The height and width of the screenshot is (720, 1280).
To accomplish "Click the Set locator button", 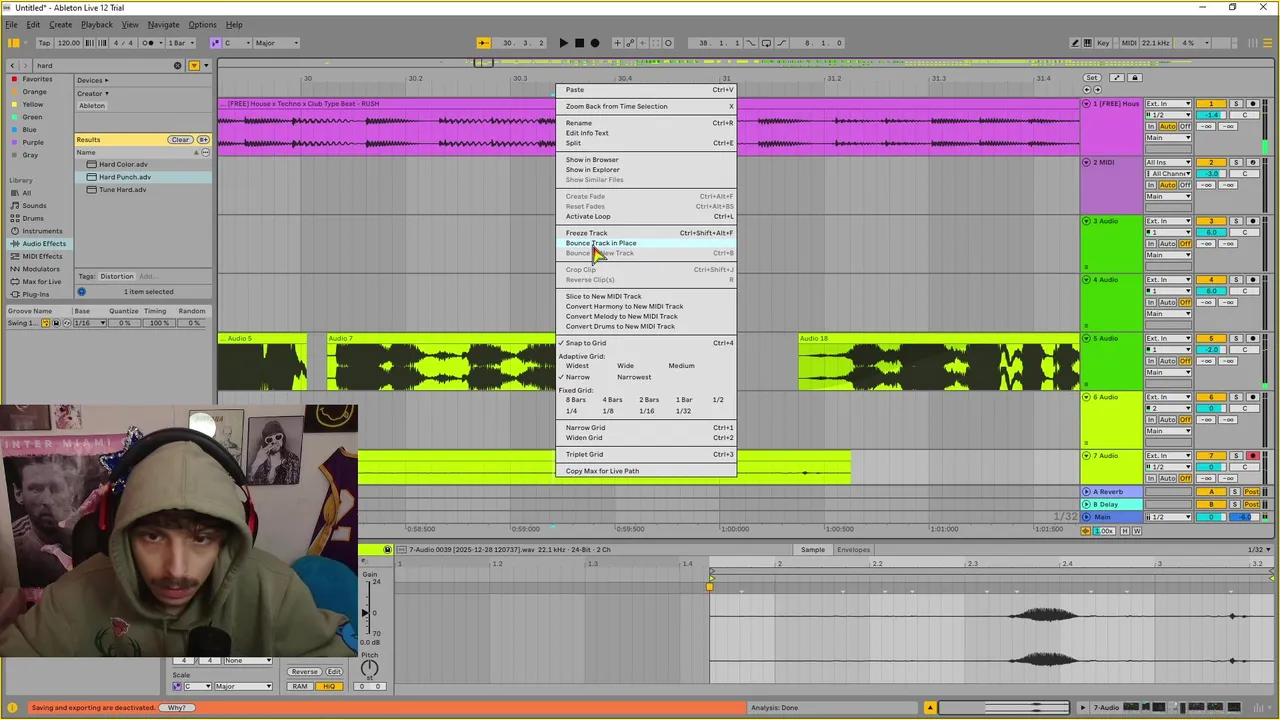I will point(1092,78).
